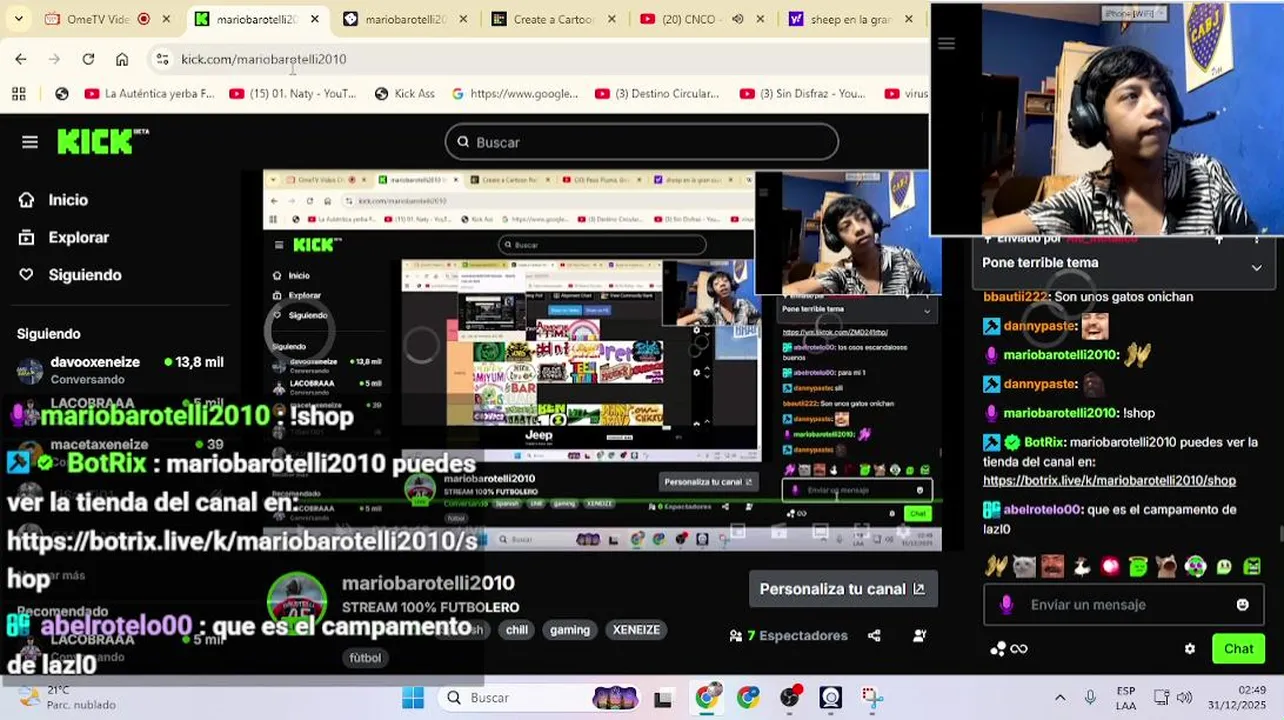The image size is (1284, 720).
Task: Click the Enviar un mensaje chat input
Action: 1124,605
